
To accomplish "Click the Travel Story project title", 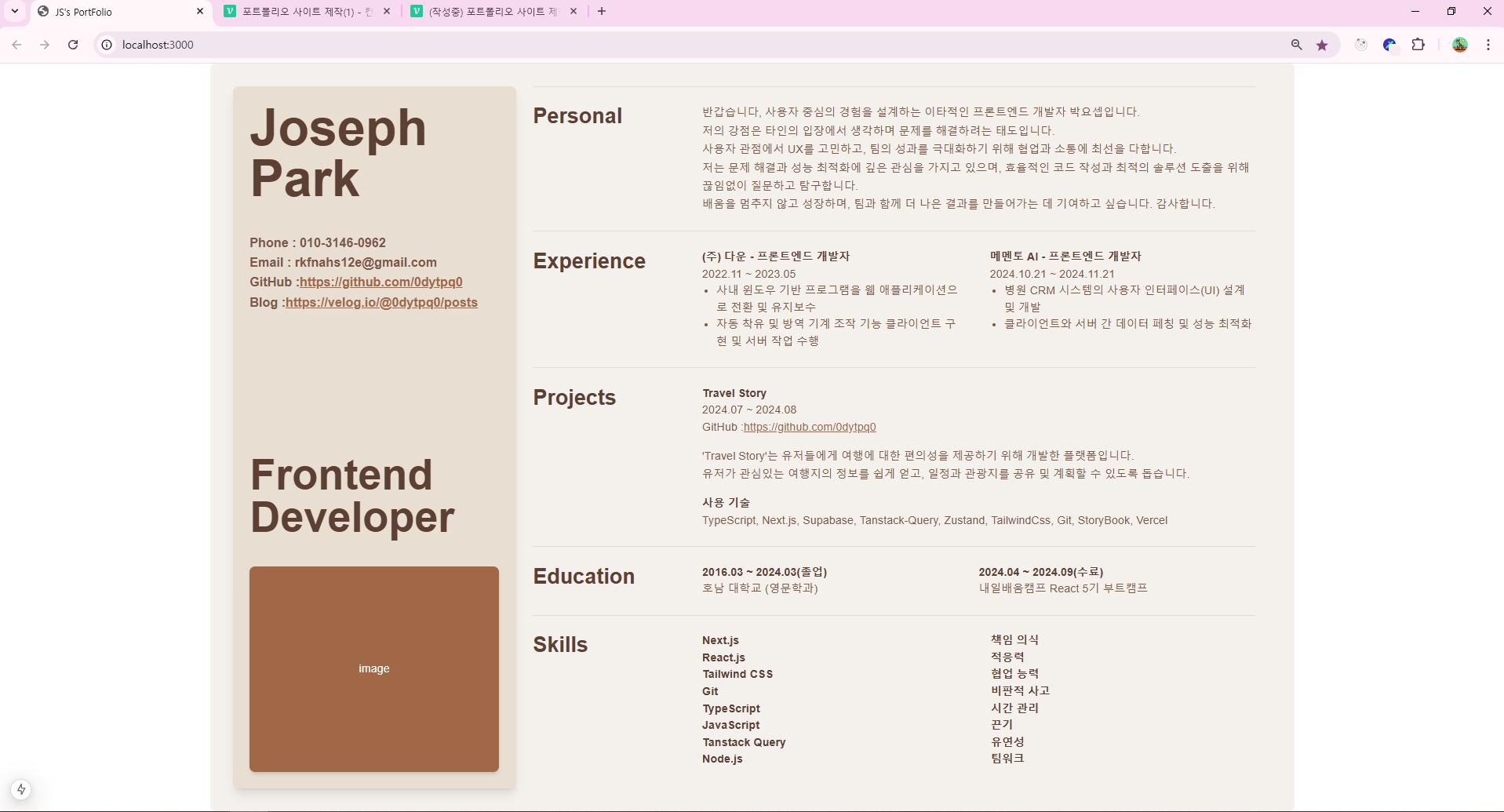I will click(734, 393).
